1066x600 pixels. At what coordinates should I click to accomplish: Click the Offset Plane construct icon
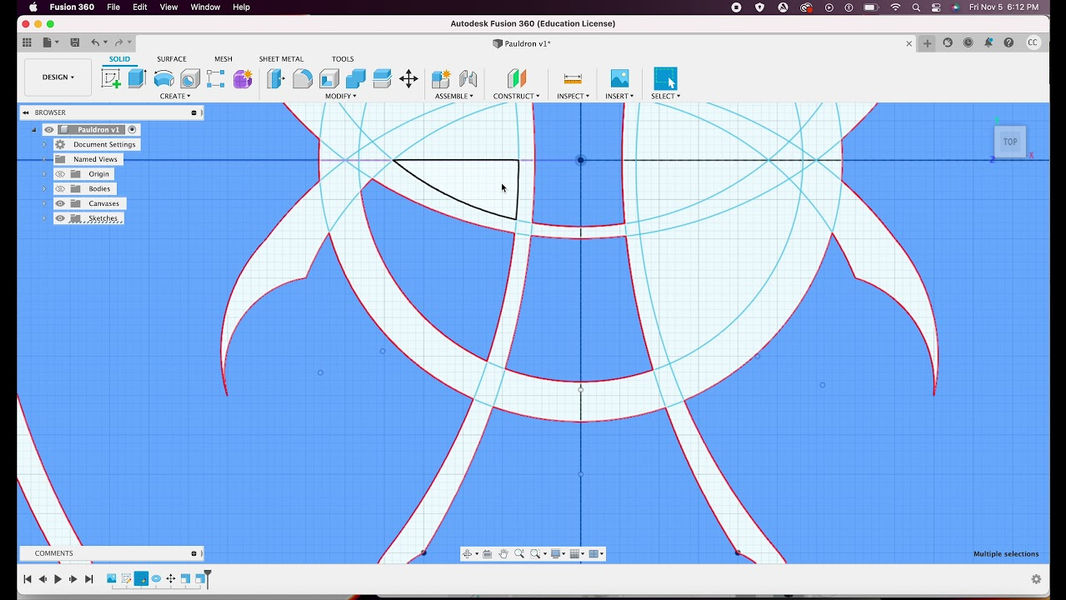point(516,79)
